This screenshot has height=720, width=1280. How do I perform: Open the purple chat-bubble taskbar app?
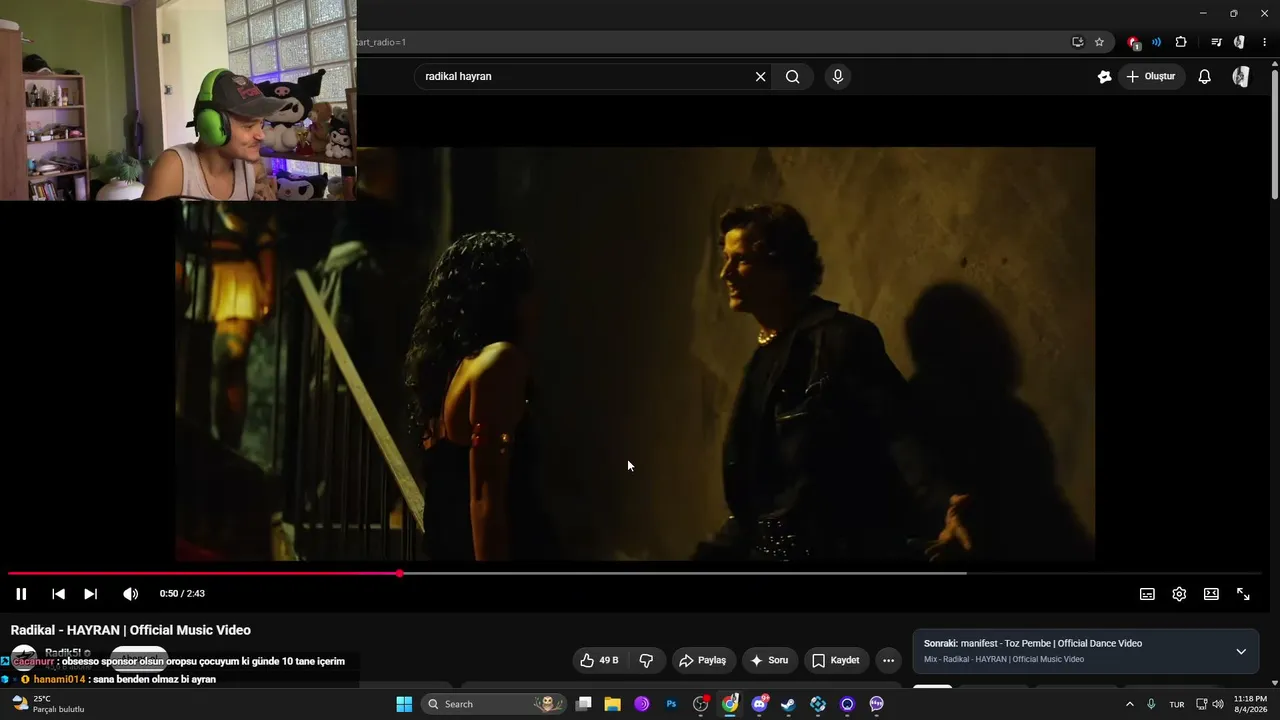[x=877, y=704]
